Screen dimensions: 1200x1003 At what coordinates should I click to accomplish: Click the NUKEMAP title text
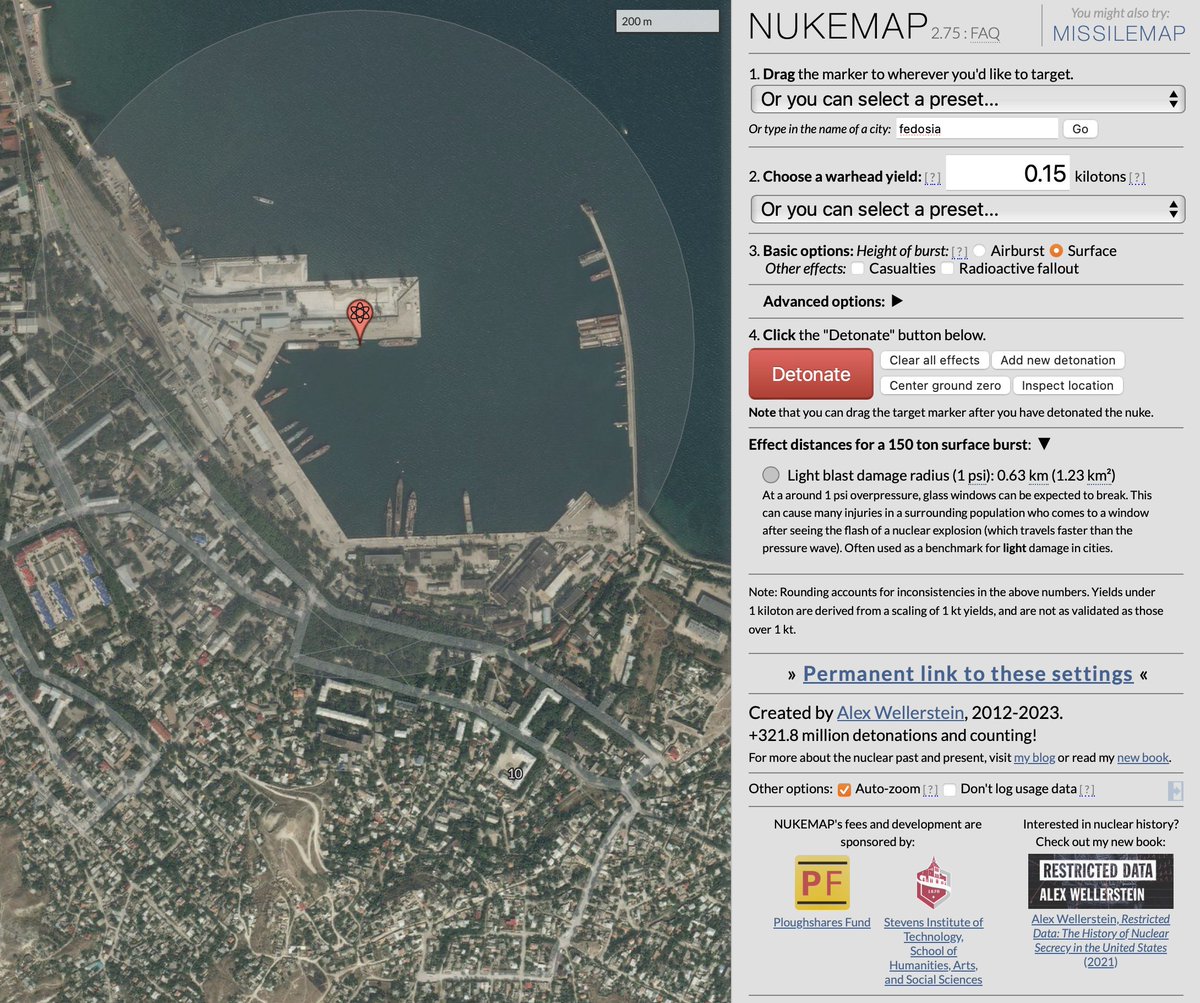[837, 27]
